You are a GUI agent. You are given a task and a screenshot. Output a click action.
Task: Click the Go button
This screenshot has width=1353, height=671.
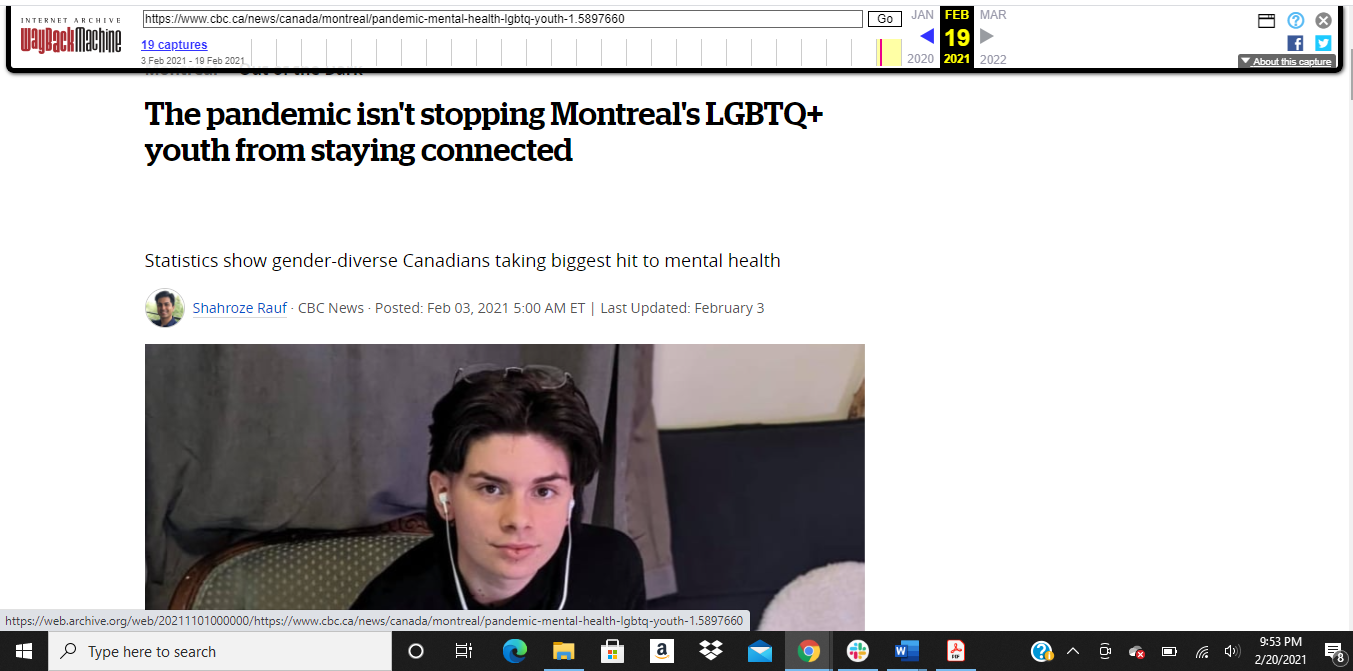coord(885,19)
